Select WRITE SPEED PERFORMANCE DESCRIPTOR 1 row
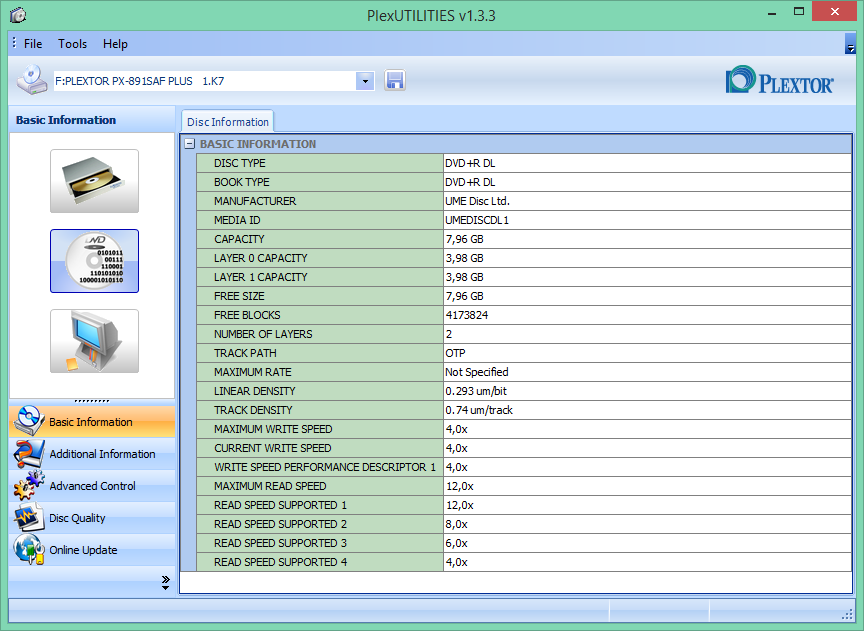Screen dimensions: 864x631 click(x=524, y=467)
